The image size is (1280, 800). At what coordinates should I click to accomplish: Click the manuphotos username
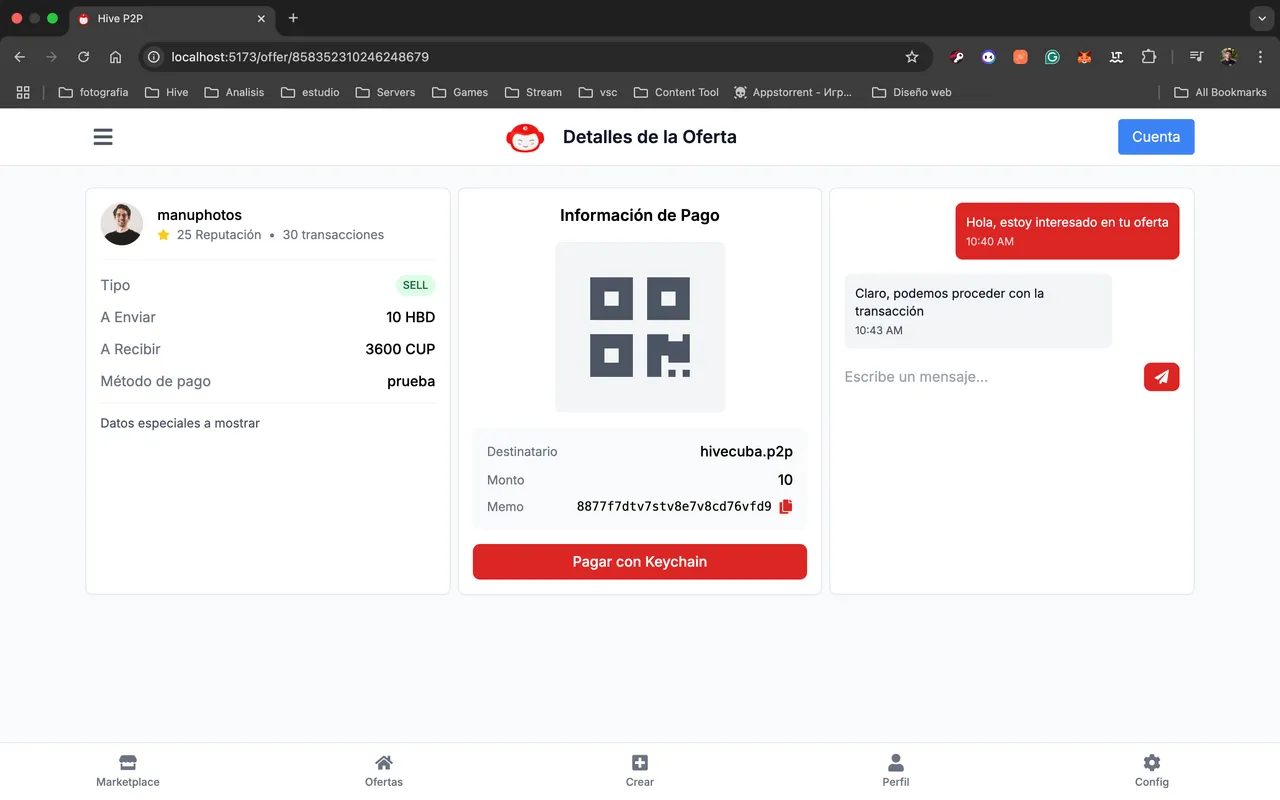(x=199, y=215)
